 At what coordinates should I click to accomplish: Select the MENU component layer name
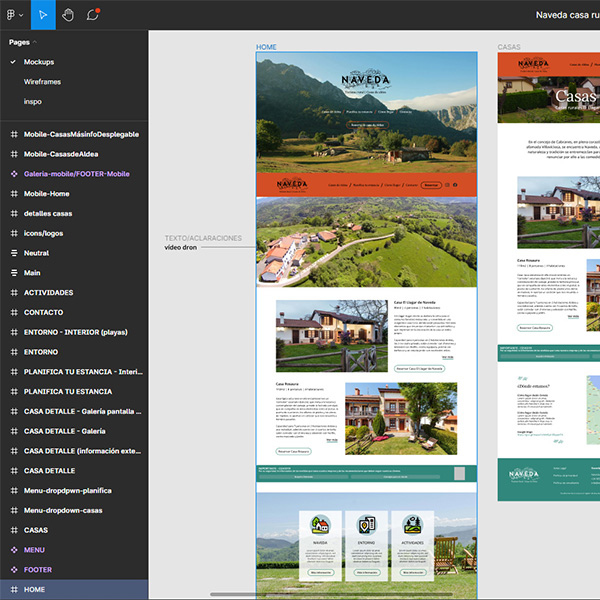click(x=34, y=550)
